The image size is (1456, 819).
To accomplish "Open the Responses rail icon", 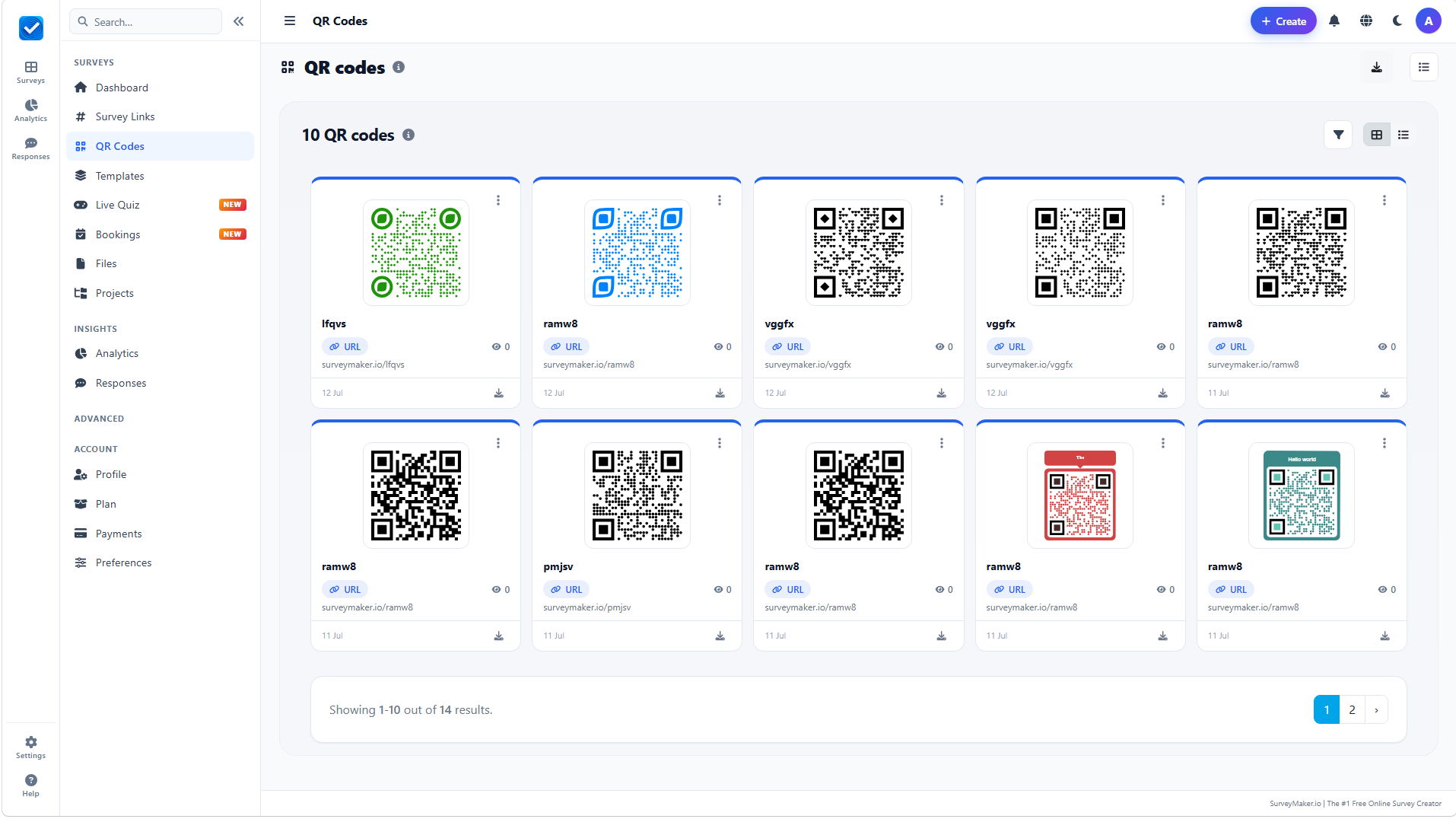I will pyautogui.click(x=30, y=148).
